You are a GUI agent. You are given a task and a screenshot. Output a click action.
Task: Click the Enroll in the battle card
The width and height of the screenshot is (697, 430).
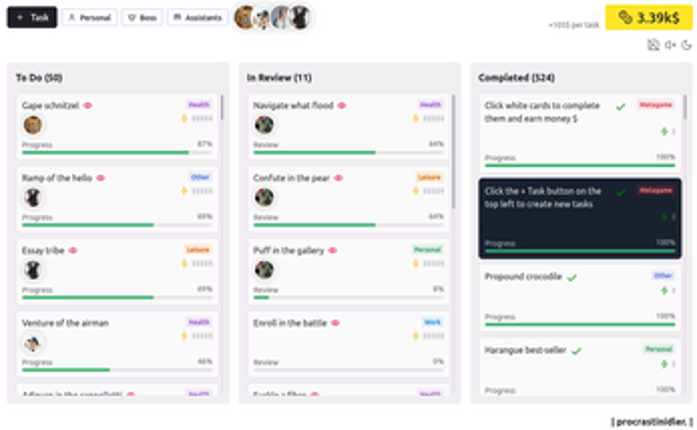(348, 344)
